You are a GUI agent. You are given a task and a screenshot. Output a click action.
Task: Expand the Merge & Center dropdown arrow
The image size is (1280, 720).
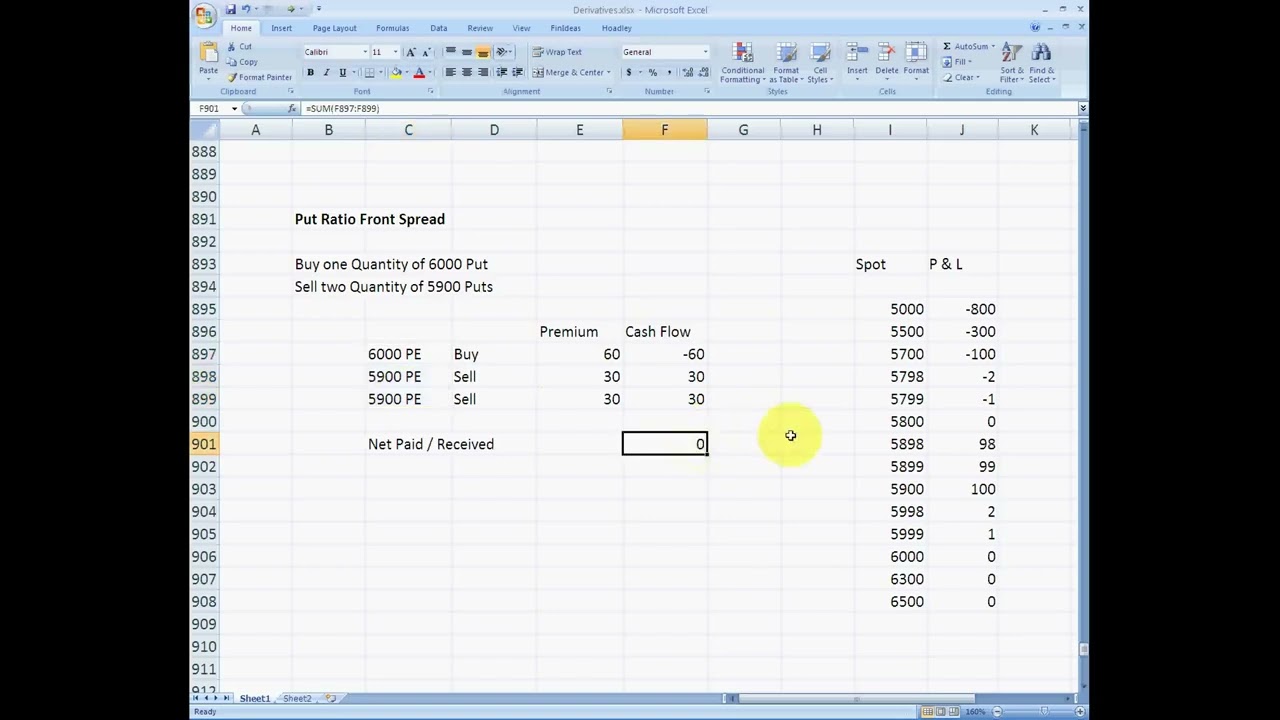click(x=608, y=72)
